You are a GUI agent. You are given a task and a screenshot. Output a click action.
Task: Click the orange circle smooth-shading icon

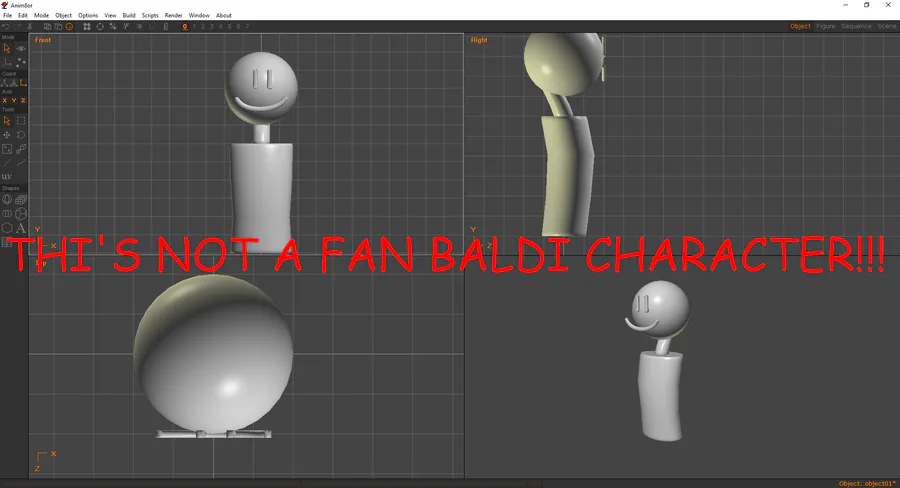[69, 26]
